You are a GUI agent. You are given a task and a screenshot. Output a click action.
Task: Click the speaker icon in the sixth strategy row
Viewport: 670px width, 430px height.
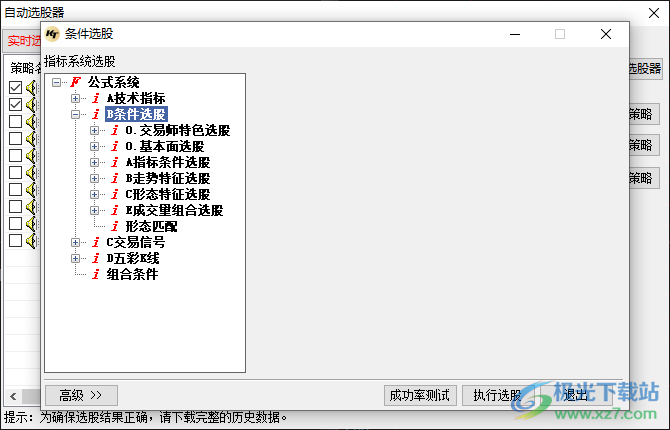click(x=32, y=172)
